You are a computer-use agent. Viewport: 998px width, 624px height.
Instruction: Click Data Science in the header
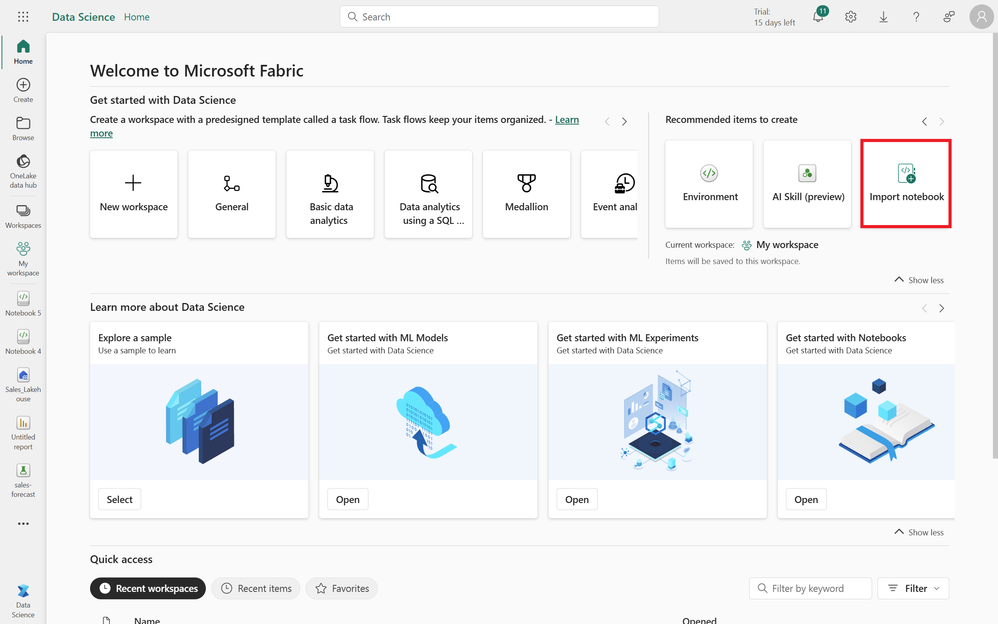pyautogui.click(x=83, y=17)
